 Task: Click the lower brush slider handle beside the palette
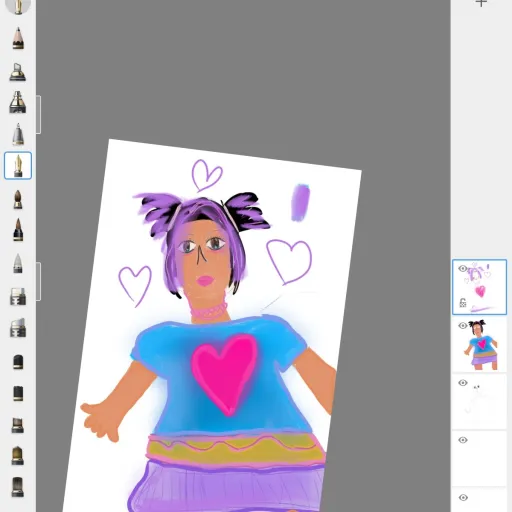pos(39,281)
